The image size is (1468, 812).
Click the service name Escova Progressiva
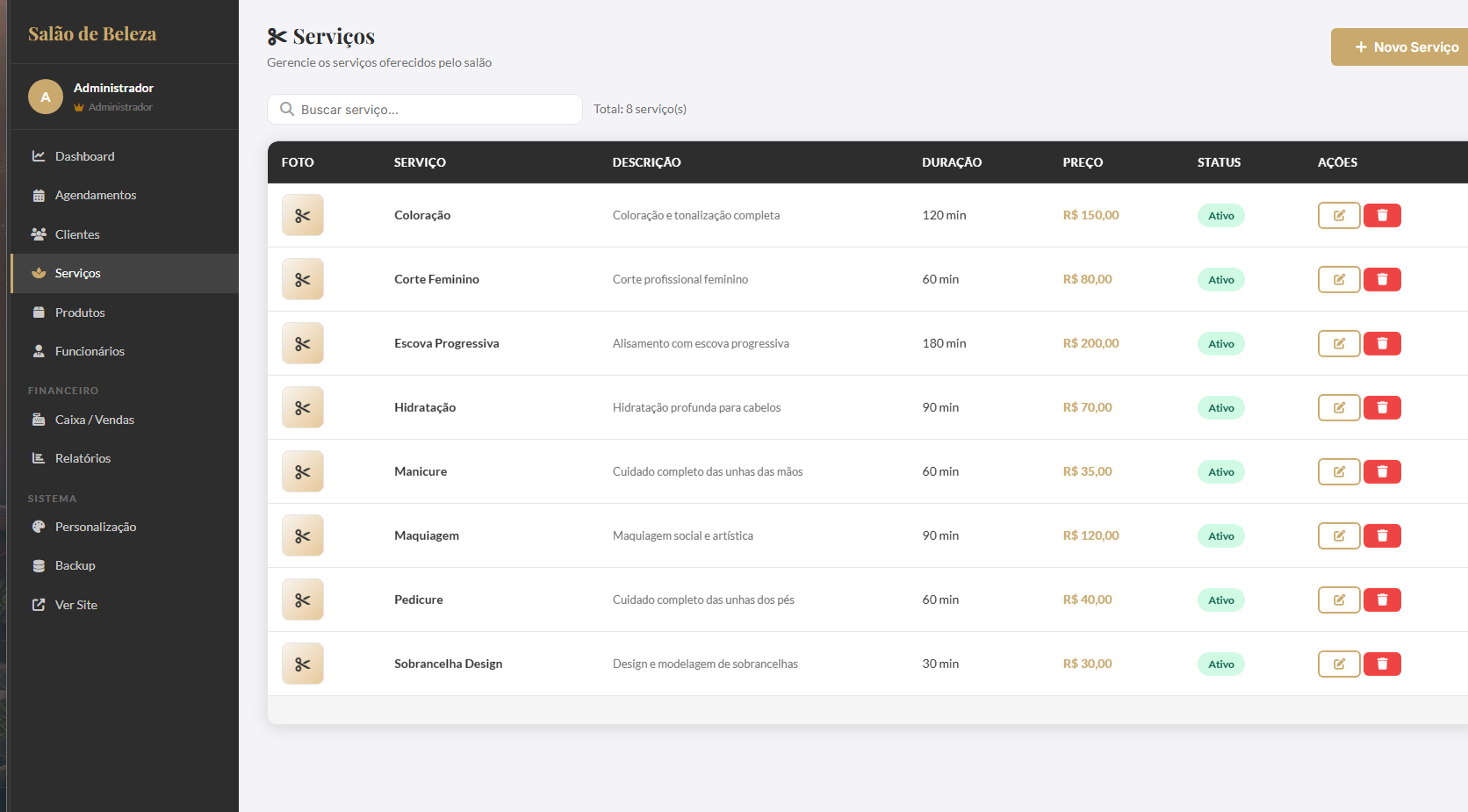[446, 343]
